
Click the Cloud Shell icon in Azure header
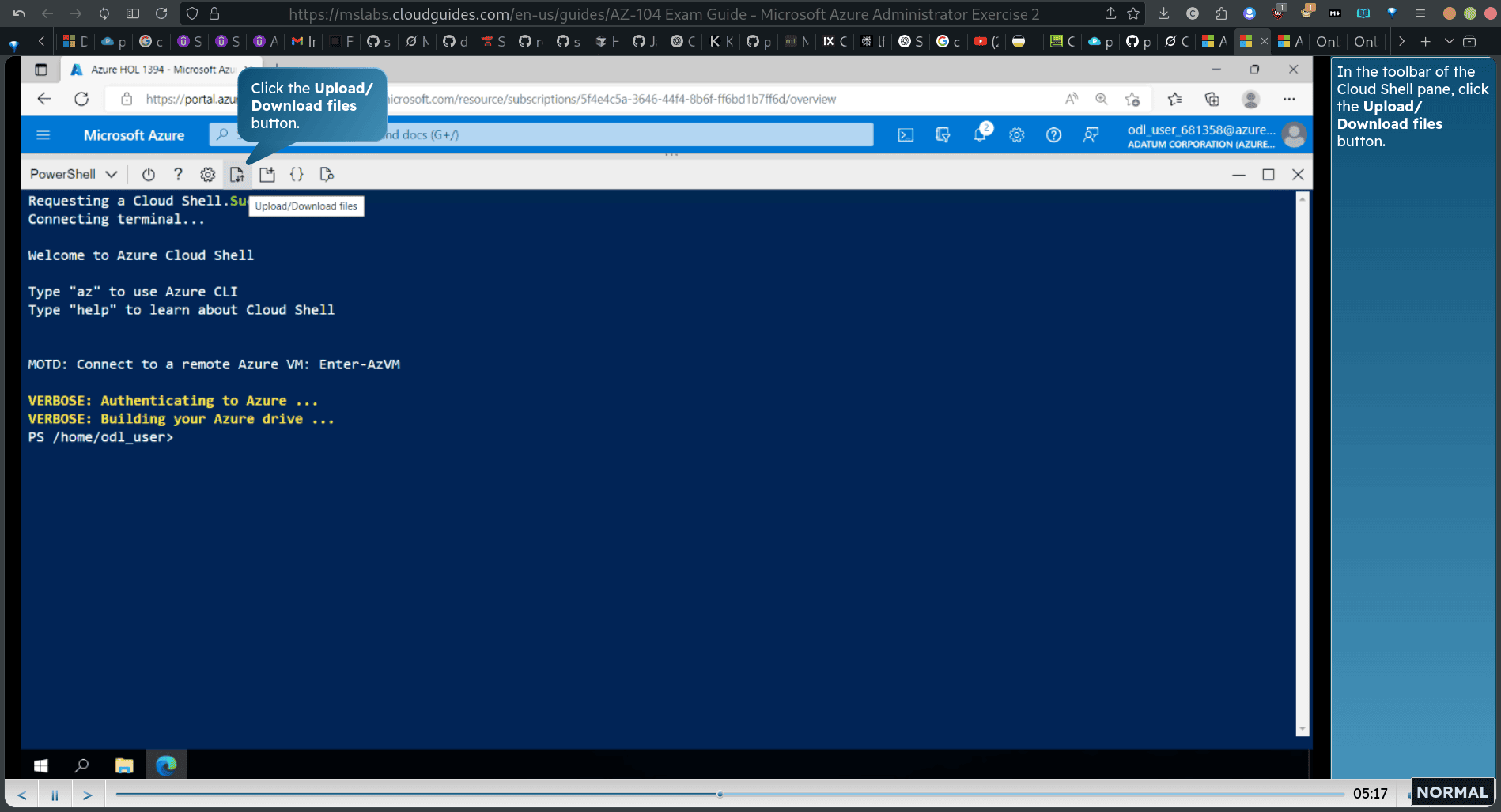point(906,135)
